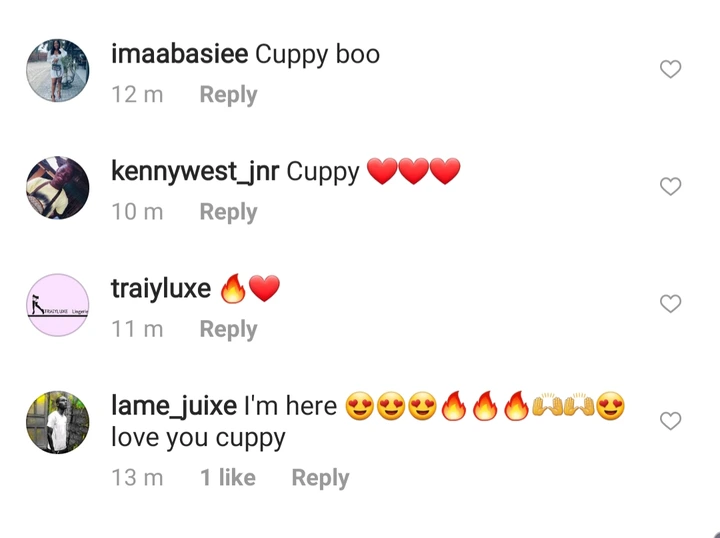Open the kennywest_jnr username link
This screenshot has width=720, height=538.
pyautogui.click(x=195, y=172)
